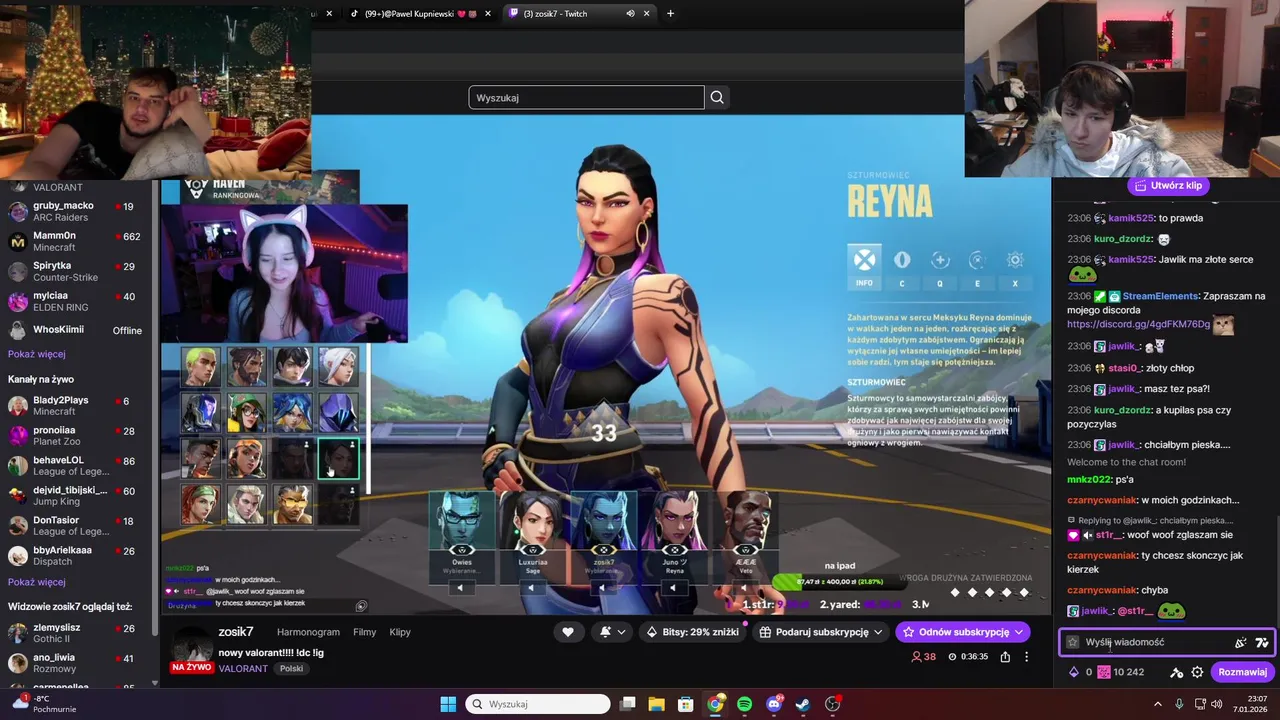The width and height of the screenshot is (1280, 720).
Task: Open pronoiiaa Planet Zoo channel
Action: [x=78, y=435]
